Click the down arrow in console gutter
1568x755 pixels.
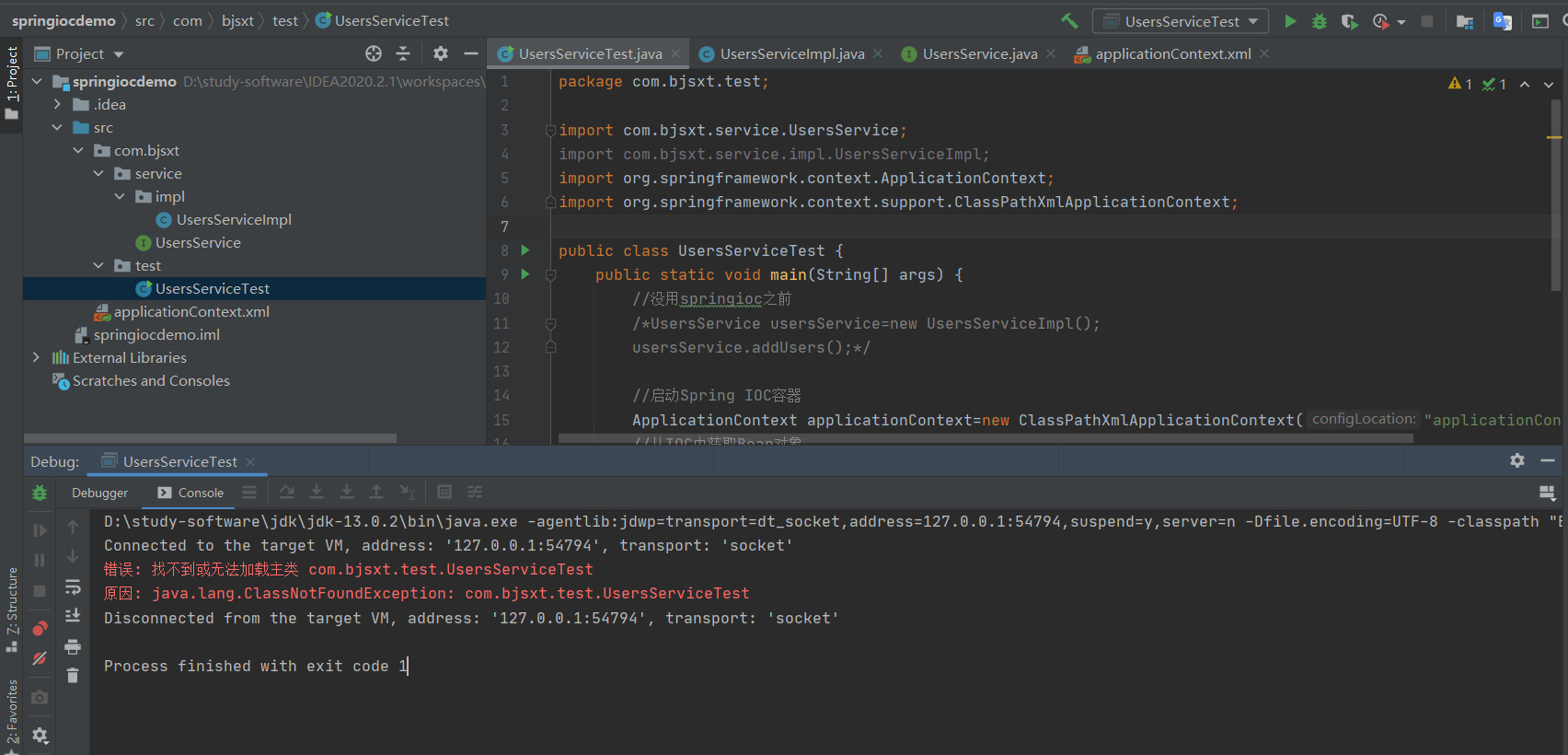click(73, 556)
